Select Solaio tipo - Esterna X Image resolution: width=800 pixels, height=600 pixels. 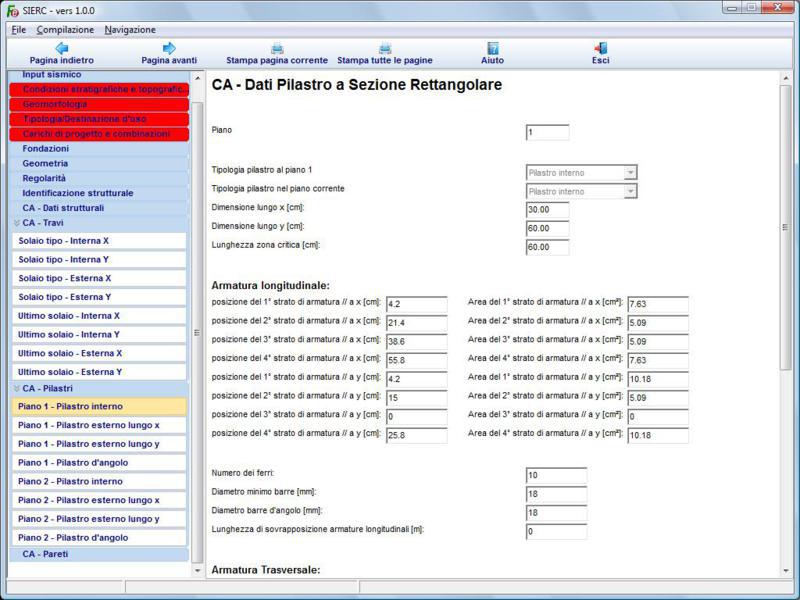(x=99, y=279)
